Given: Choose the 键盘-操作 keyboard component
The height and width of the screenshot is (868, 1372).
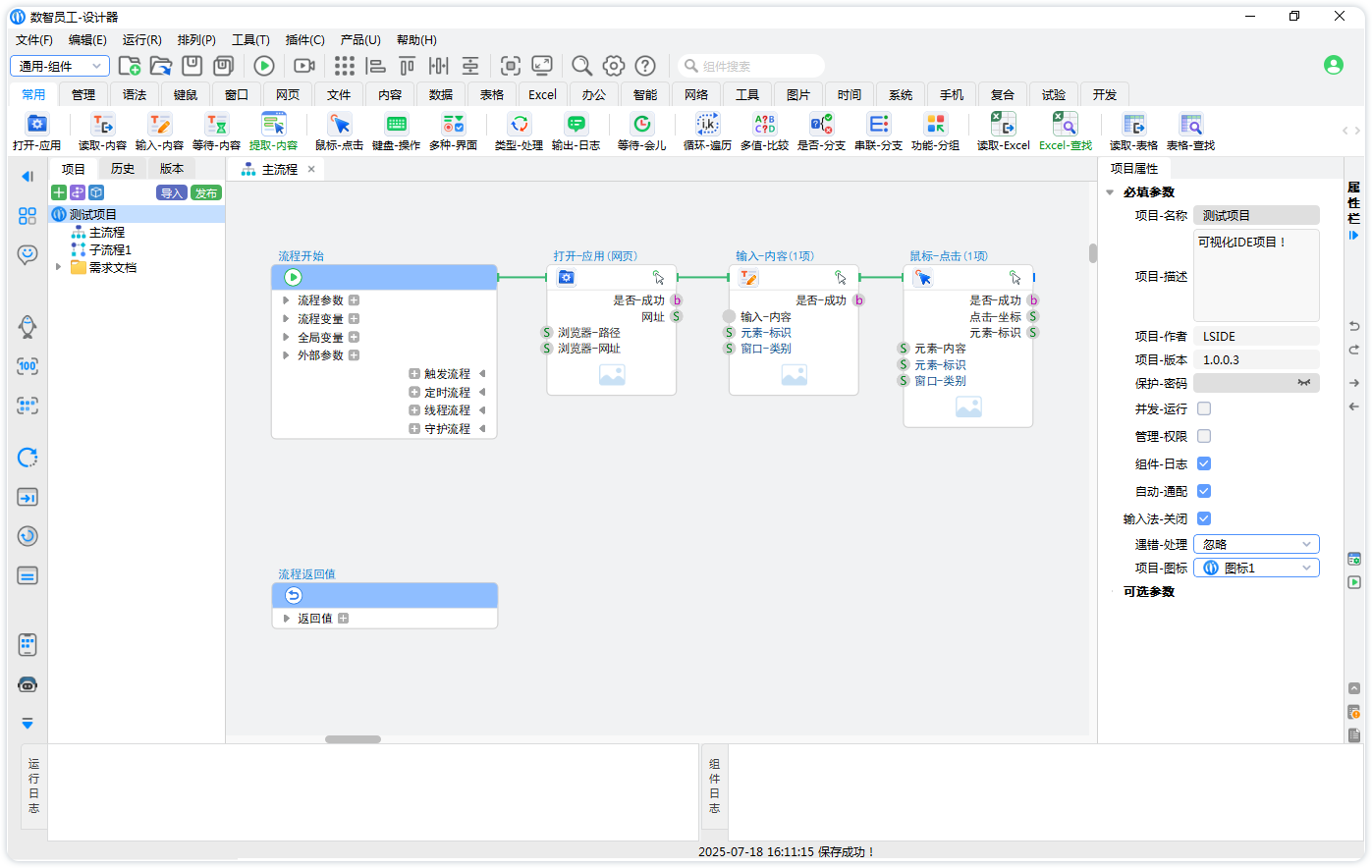Looking at the screenshot, I should point(396,125).
